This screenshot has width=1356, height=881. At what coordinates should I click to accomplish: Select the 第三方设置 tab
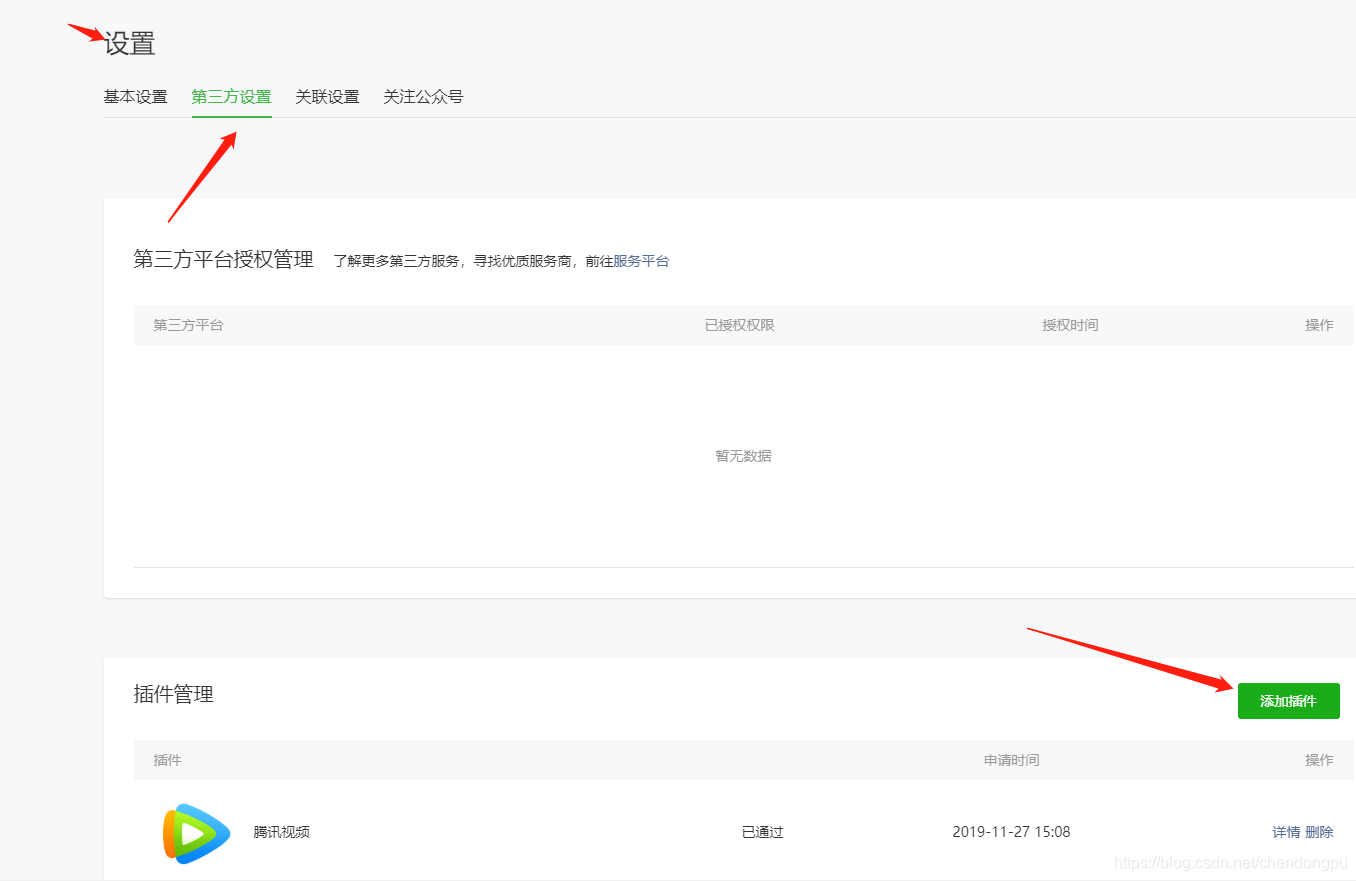231,97
